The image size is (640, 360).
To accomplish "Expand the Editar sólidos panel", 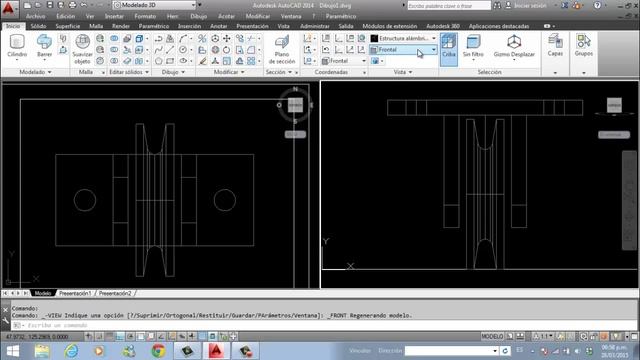I will click(x=129, y=72).
